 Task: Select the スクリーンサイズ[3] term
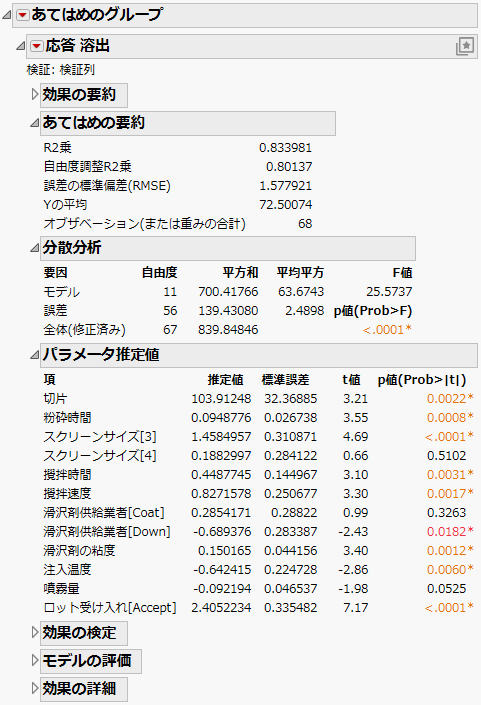pos(100,437)
